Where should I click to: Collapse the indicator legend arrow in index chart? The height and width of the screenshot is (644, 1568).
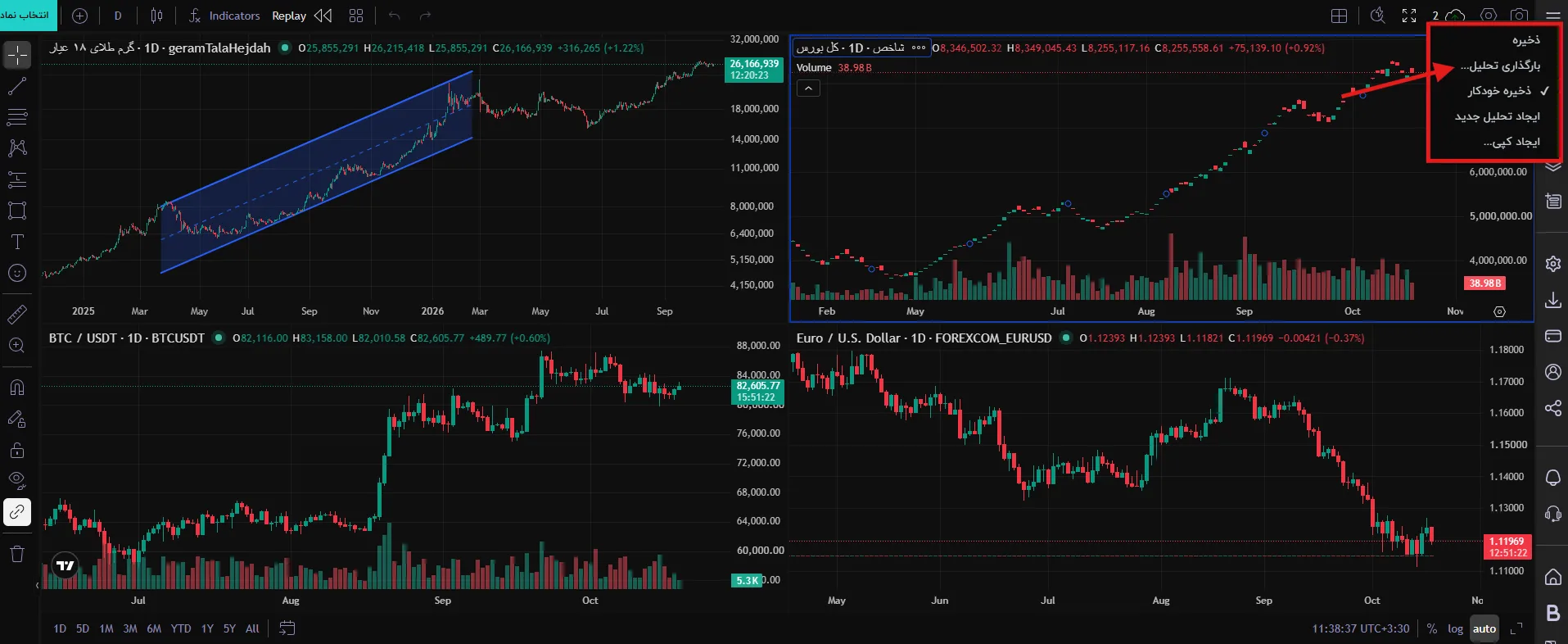tap(808, 88)
